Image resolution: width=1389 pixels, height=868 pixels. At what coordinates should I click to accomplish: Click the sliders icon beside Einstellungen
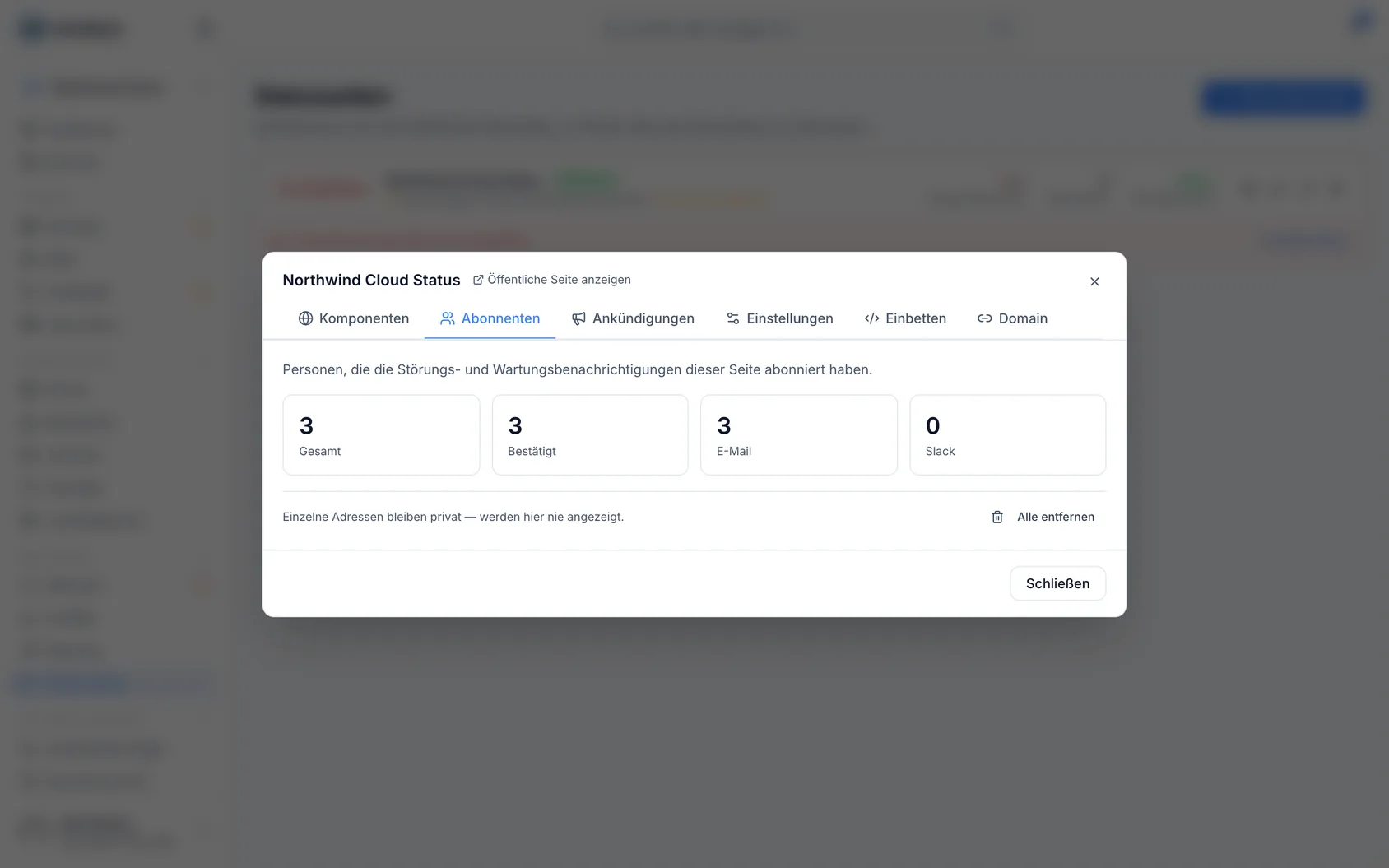733,318
